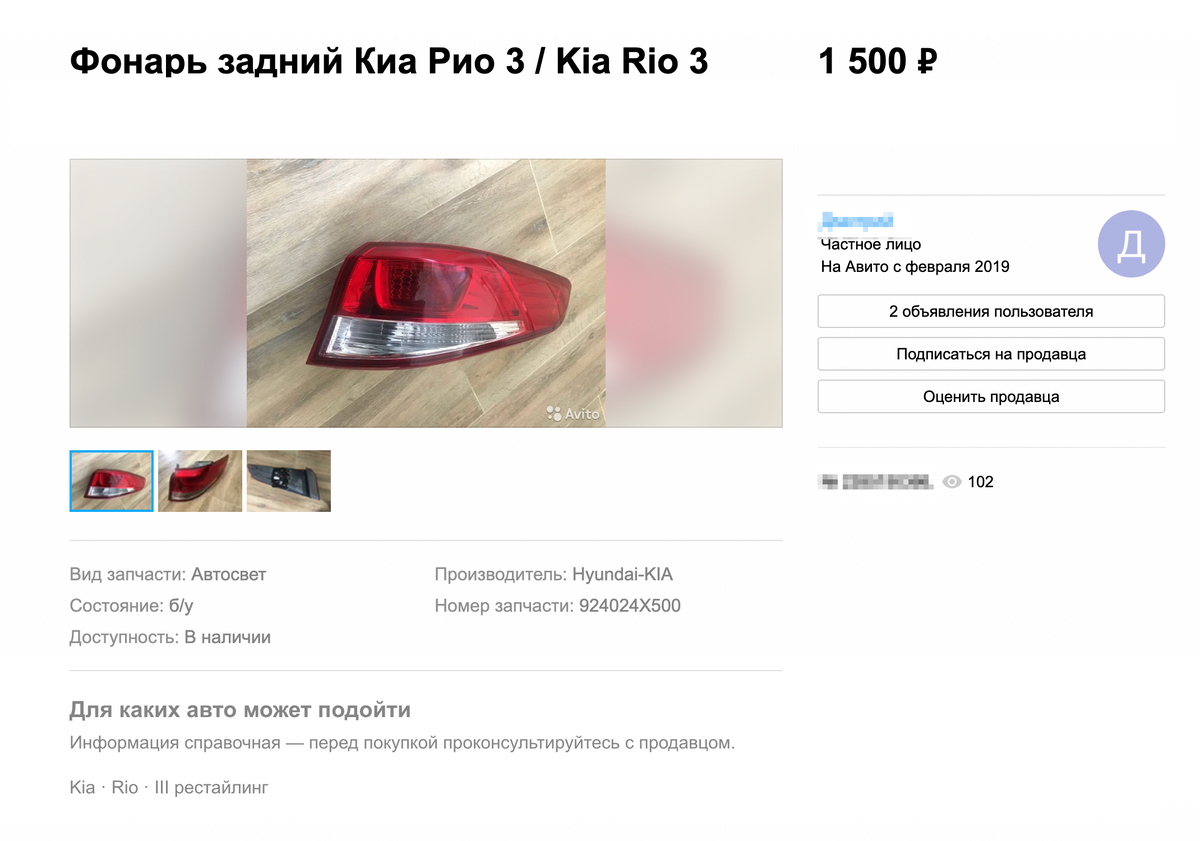1200x841 pixels.
Task: Click the 'Для каких авто может подойти' heading
Action: [240, 711]
